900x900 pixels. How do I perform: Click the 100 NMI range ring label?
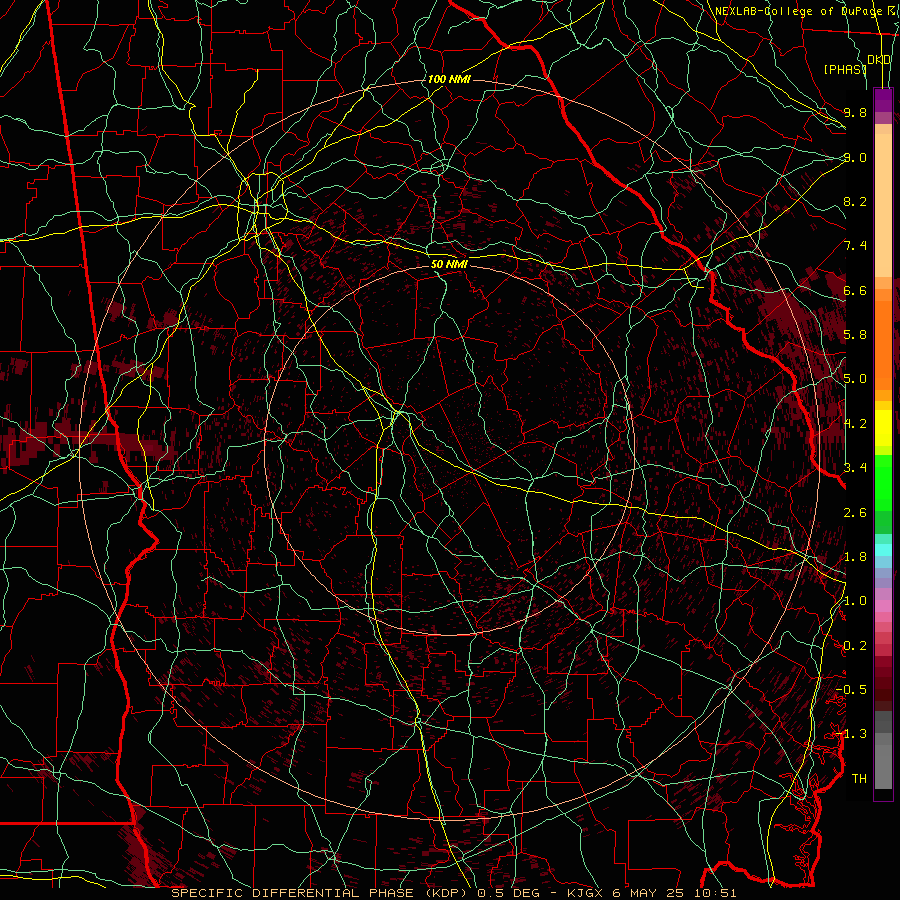449,79
